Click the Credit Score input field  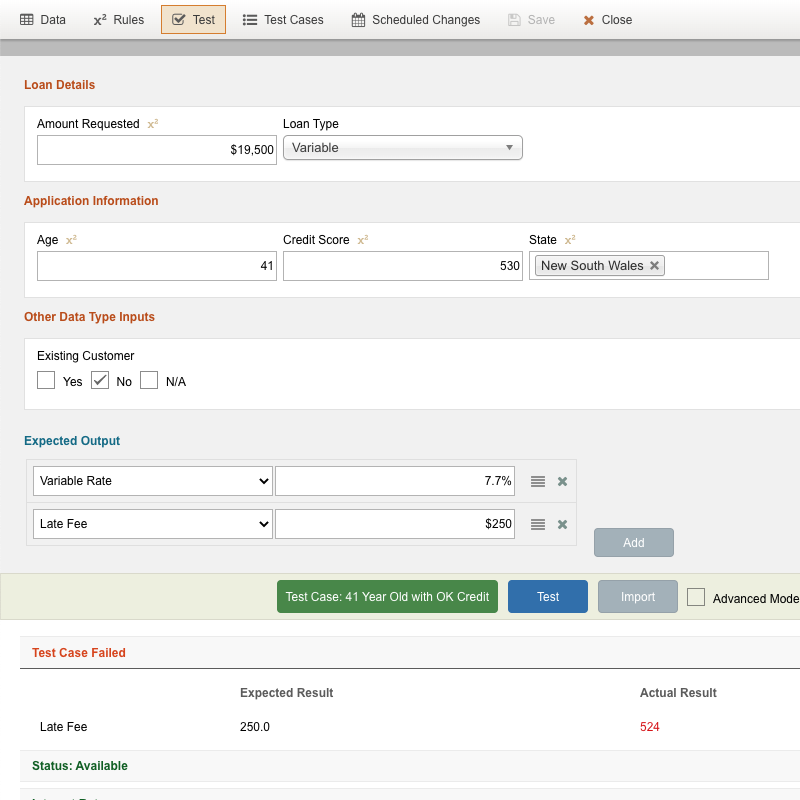tap(403, 266)
